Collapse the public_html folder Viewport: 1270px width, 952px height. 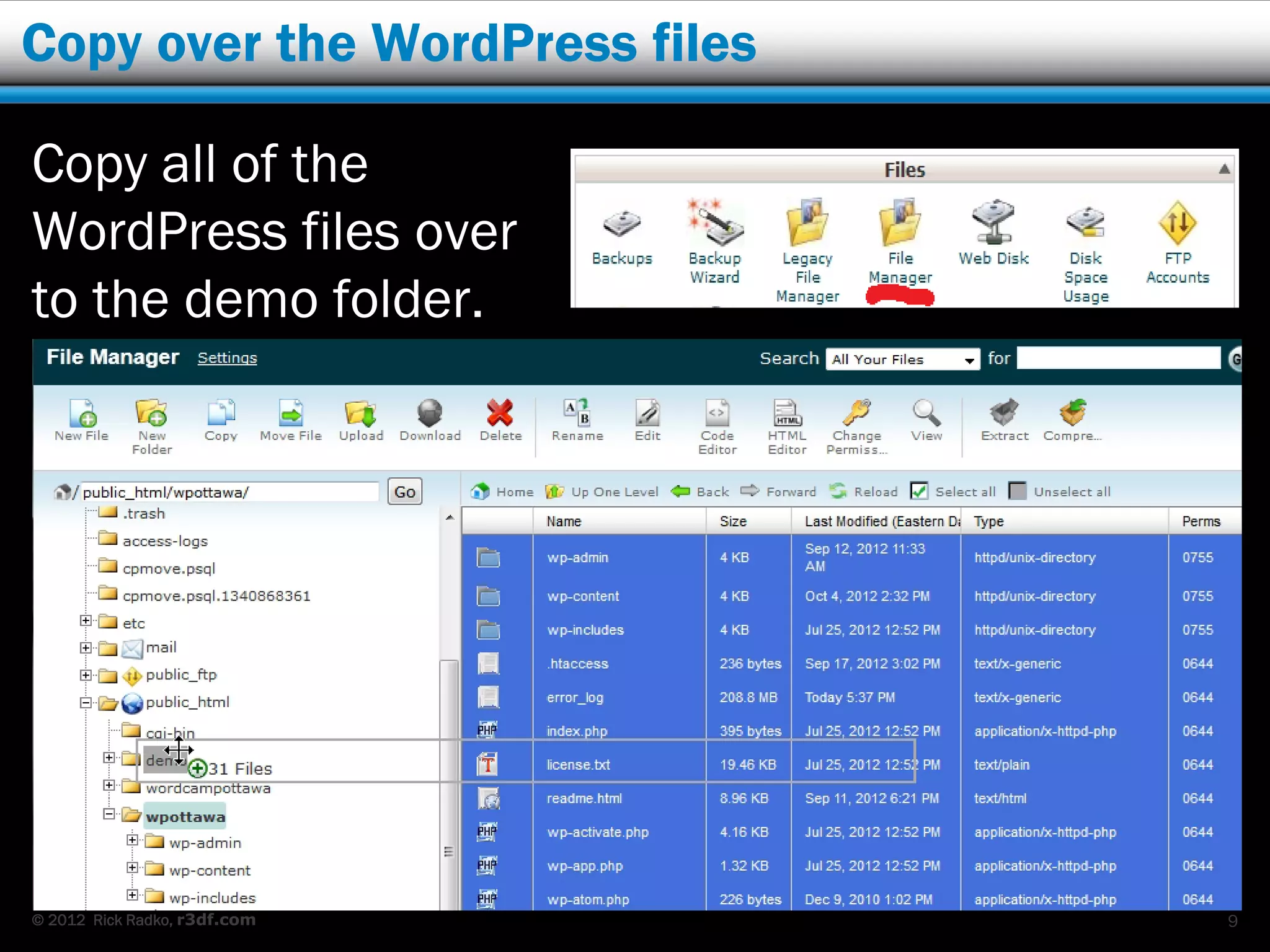click(86, 703)
